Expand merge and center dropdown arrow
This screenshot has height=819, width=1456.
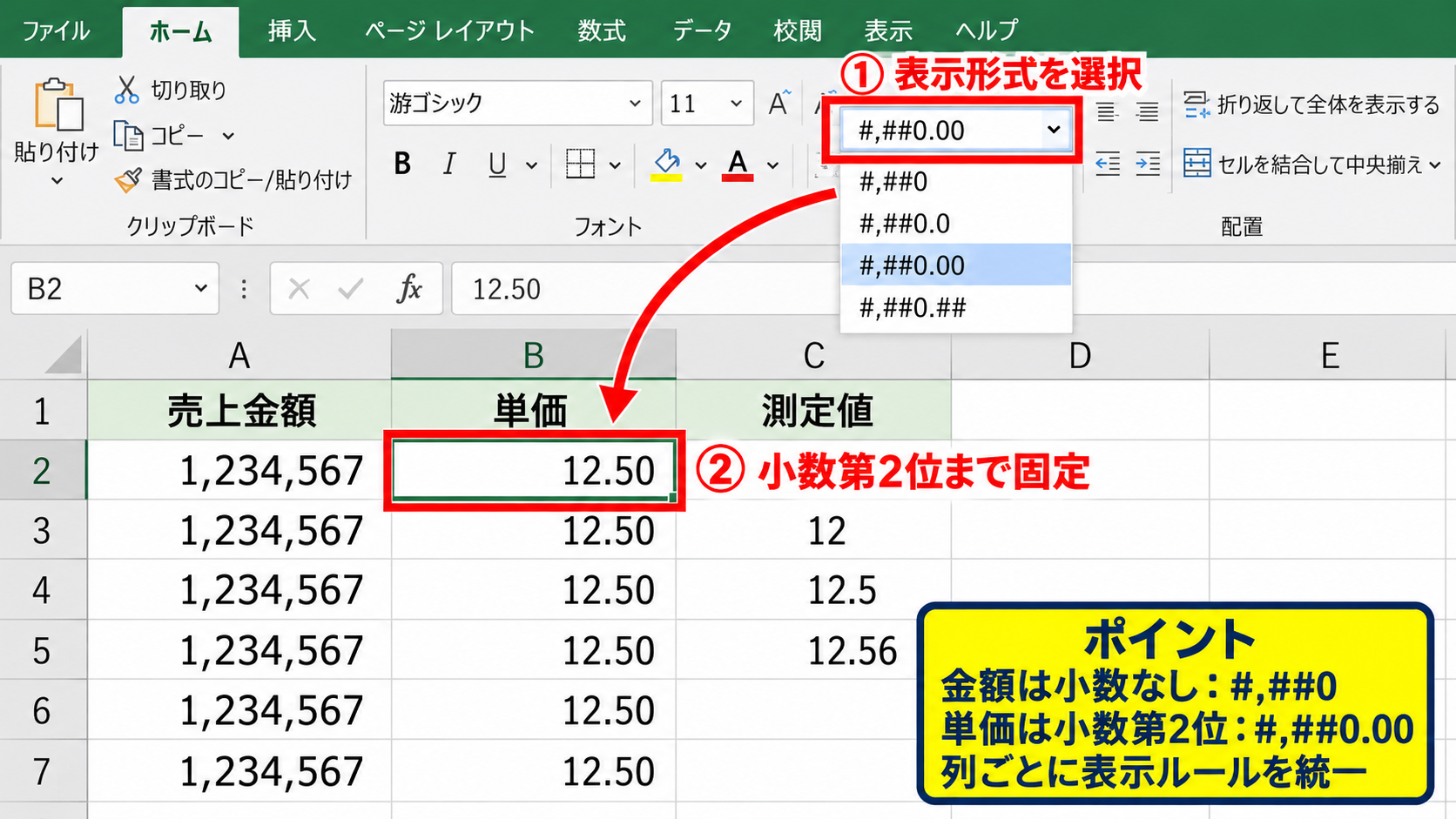[x=1435, y=164]
